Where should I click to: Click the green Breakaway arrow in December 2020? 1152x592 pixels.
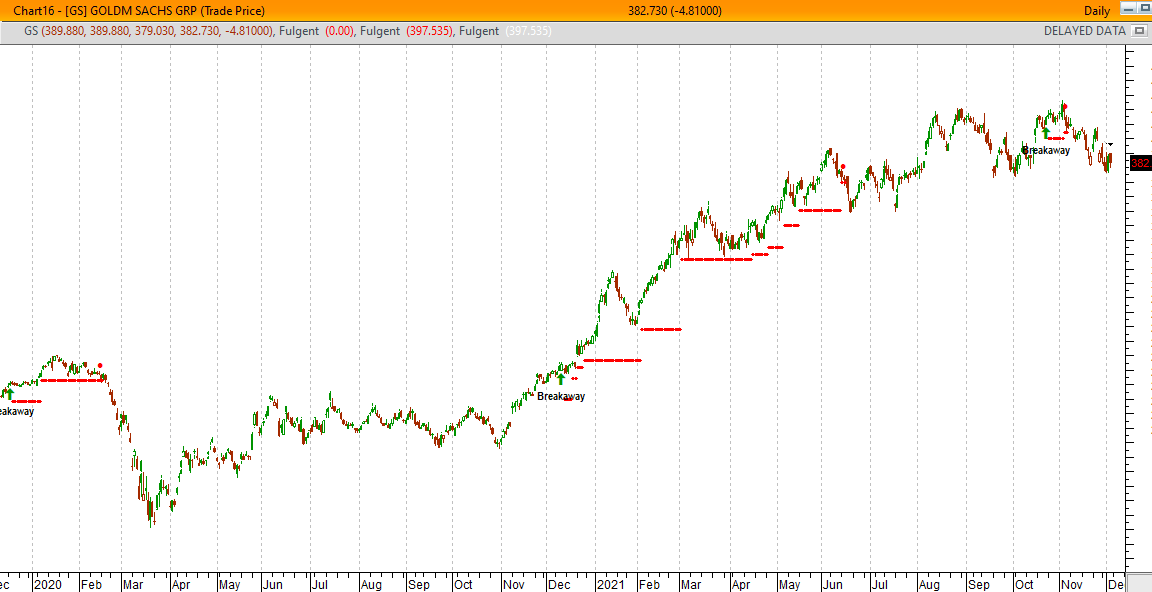(561, 378)
